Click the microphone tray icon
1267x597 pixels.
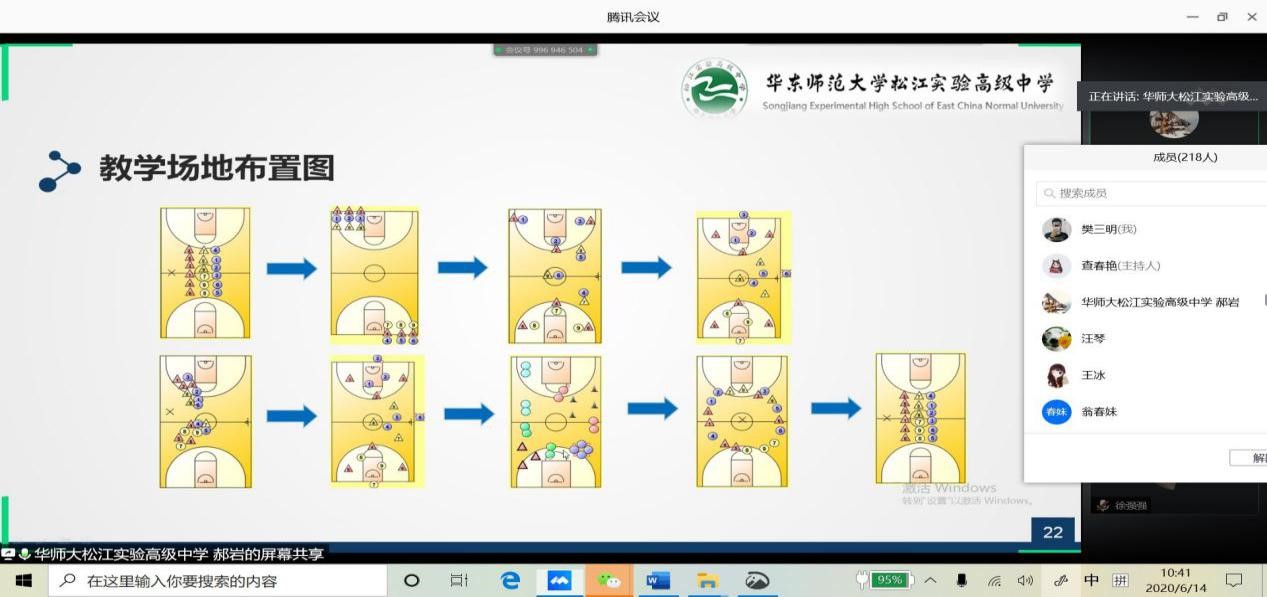click(x=962, y=580)
